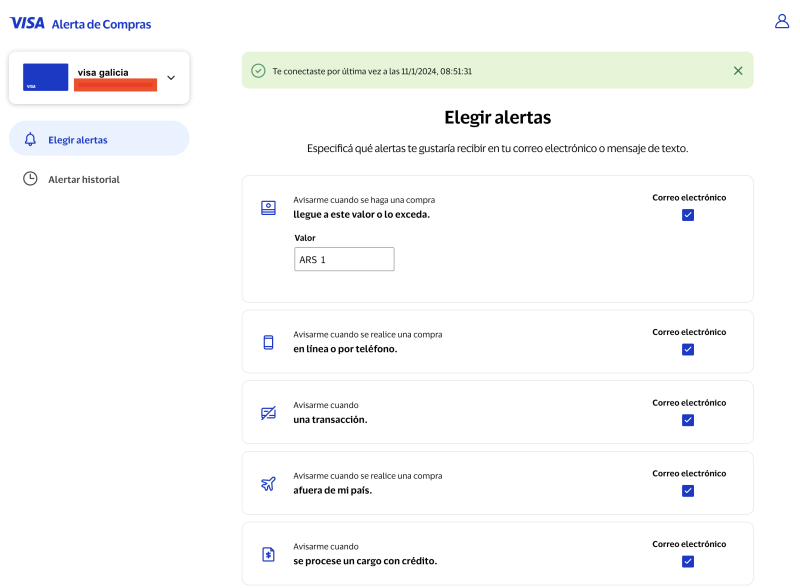Expand the visa galicia card dropdown
The image size is (800, 588).
pos(171,78)
